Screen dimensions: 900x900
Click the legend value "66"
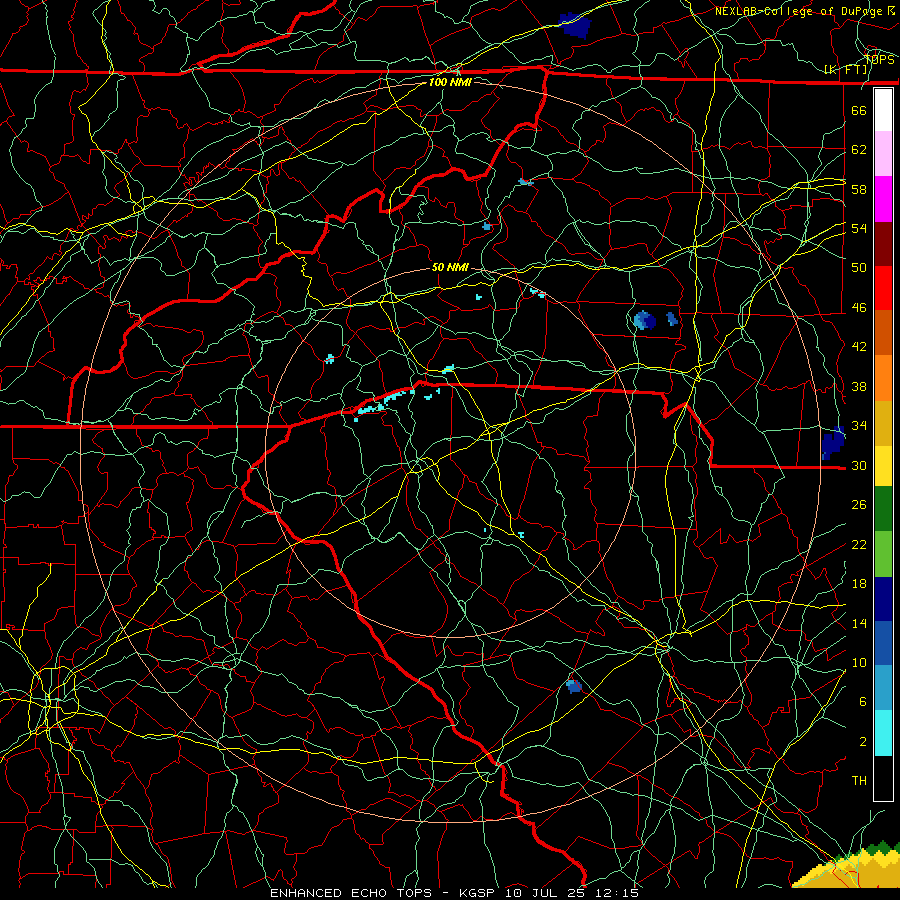coord(859,110)
